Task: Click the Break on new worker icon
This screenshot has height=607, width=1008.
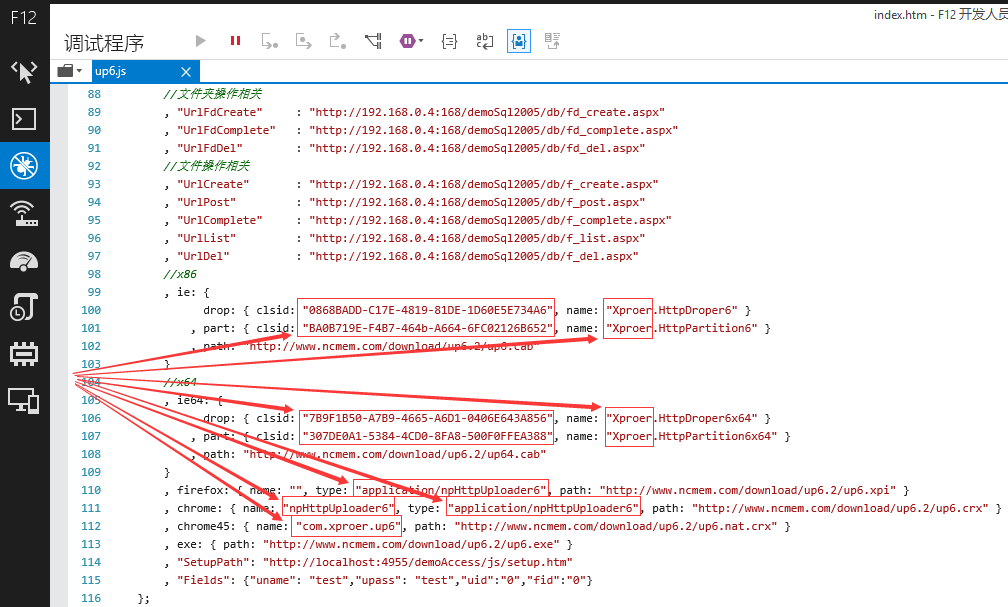Action: pos(374,41)
